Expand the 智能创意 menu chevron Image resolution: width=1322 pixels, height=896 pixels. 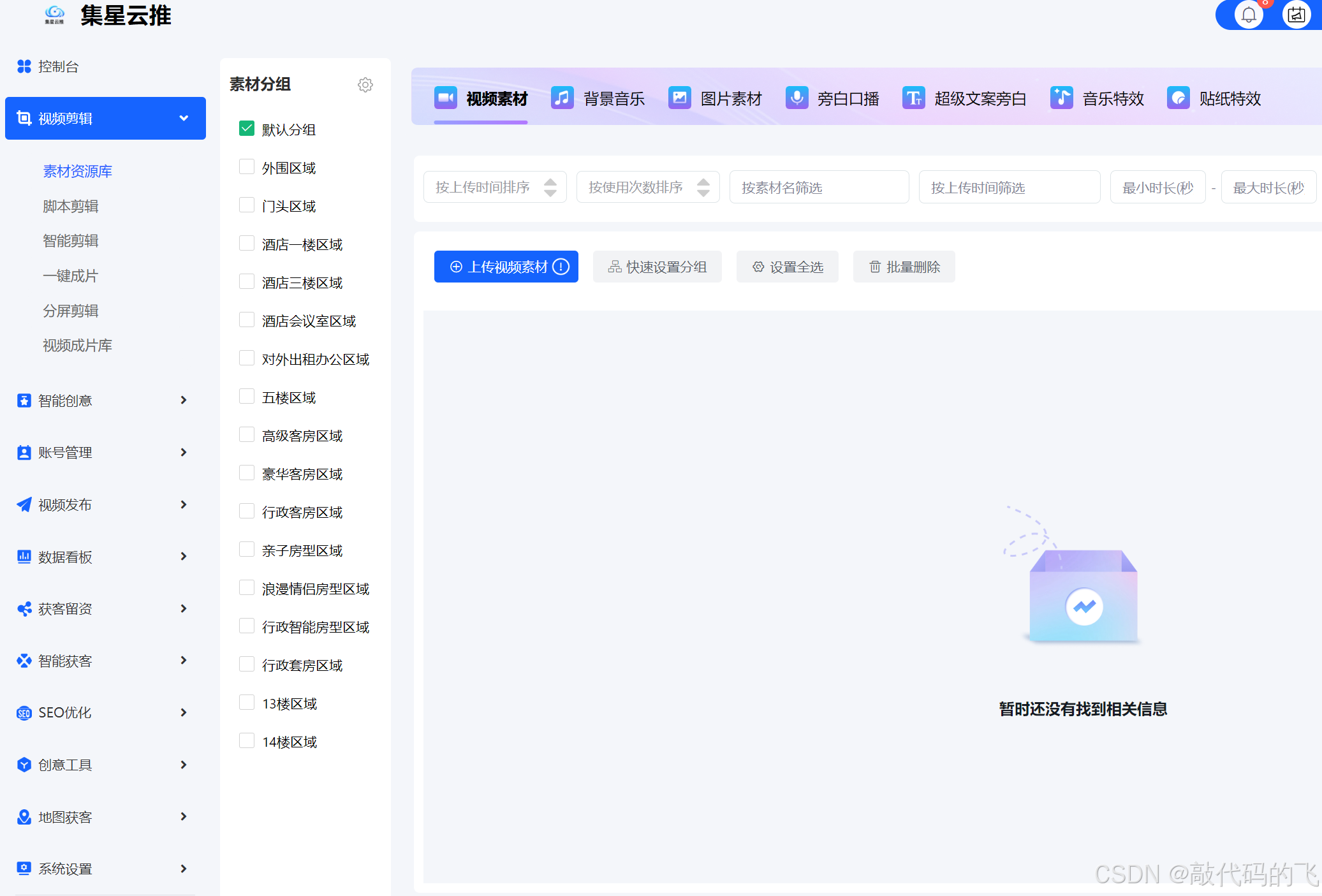184,400
